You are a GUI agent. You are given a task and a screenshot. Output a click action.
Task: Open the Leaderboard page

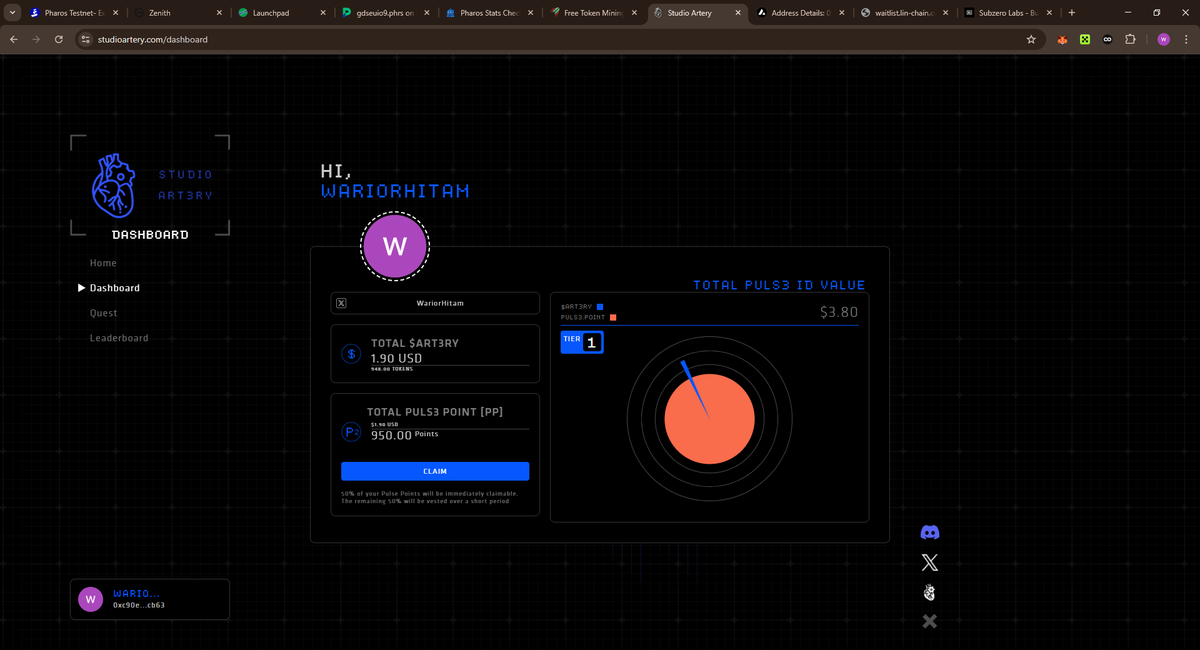[119, 338]
